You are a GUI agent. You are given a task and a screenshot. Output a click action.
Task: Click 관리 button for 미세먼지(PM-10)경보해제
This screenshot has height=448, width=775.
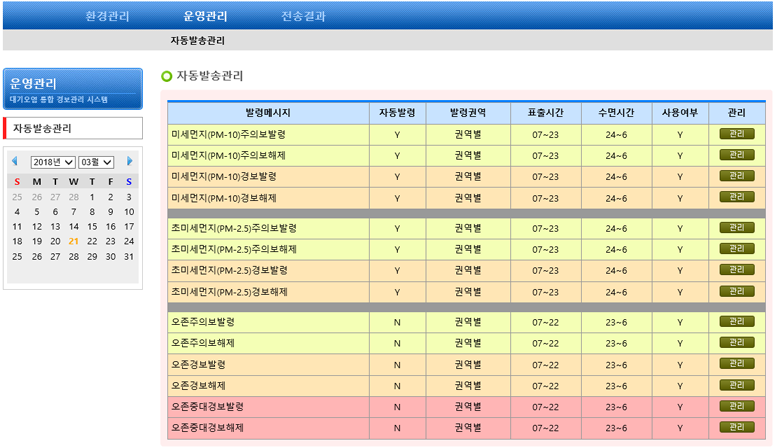click(x=736, y=197)
